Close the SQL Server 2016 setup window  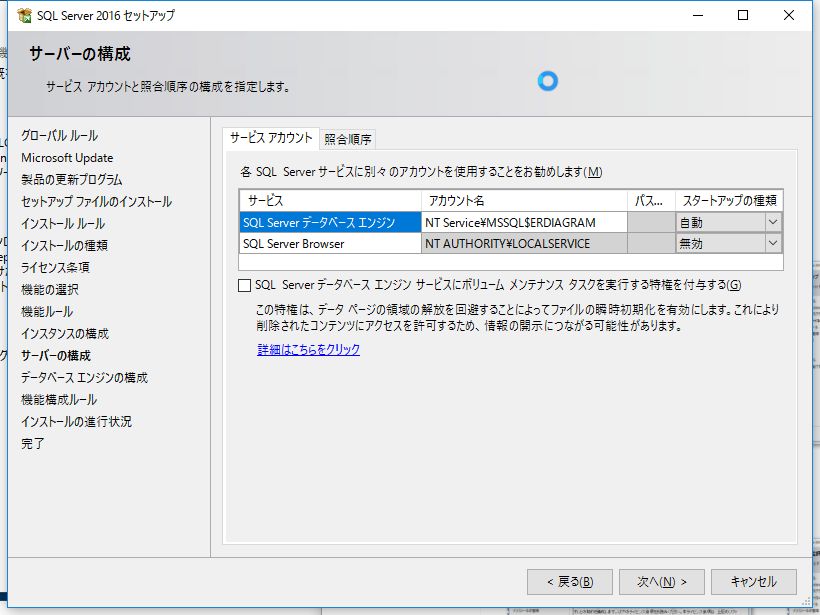tap(789, 15)
